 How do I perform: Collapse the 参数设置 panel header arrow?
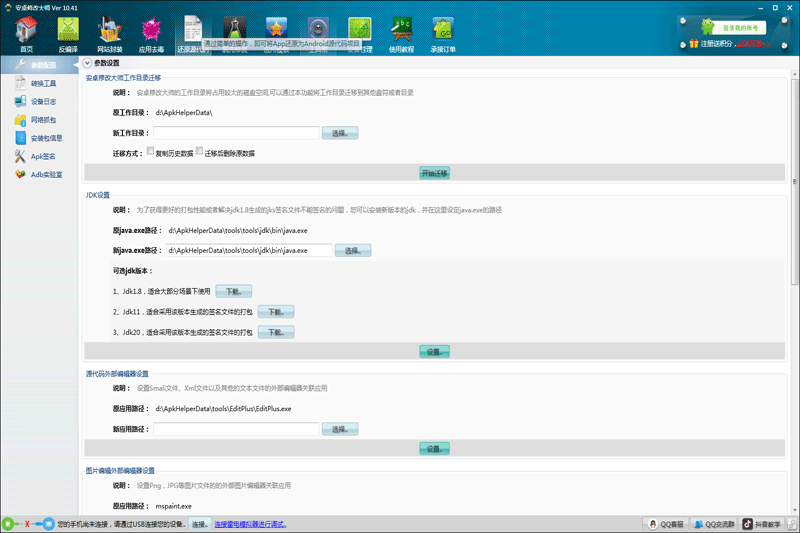(x=86, y=63)
